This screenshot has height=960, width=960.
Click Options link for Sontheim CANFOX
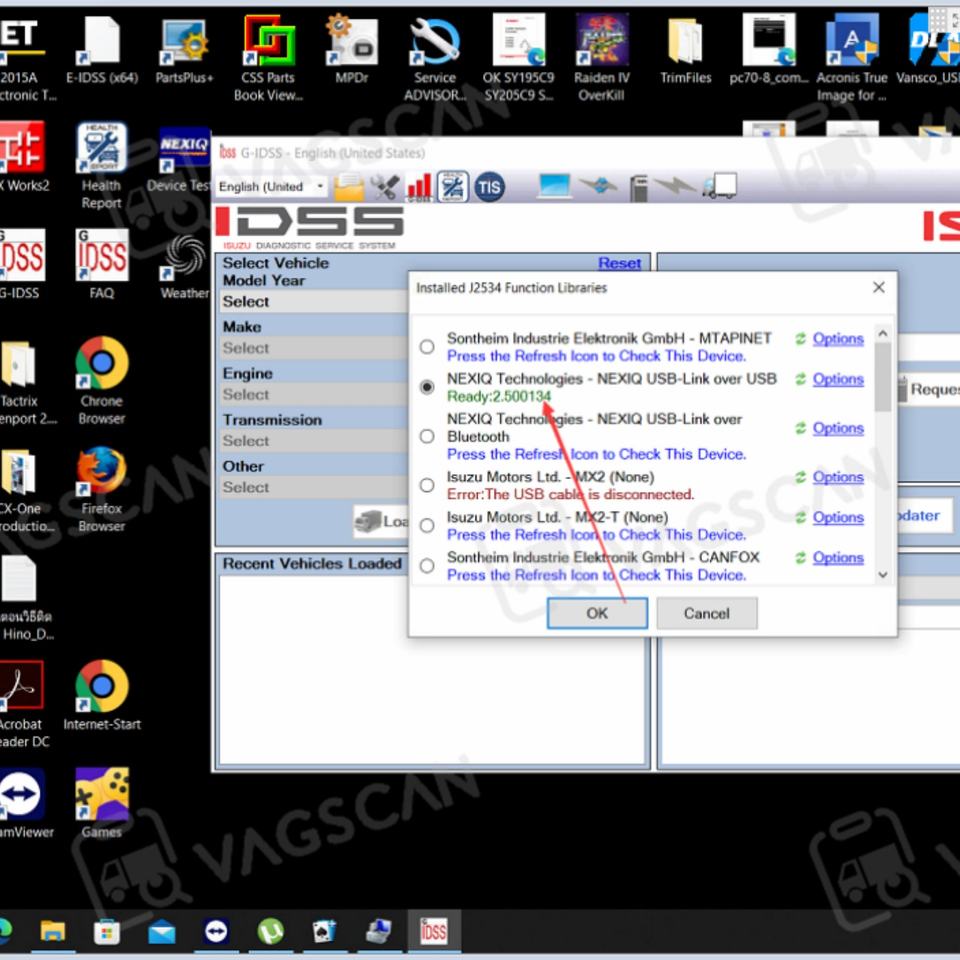pos(838,558)
